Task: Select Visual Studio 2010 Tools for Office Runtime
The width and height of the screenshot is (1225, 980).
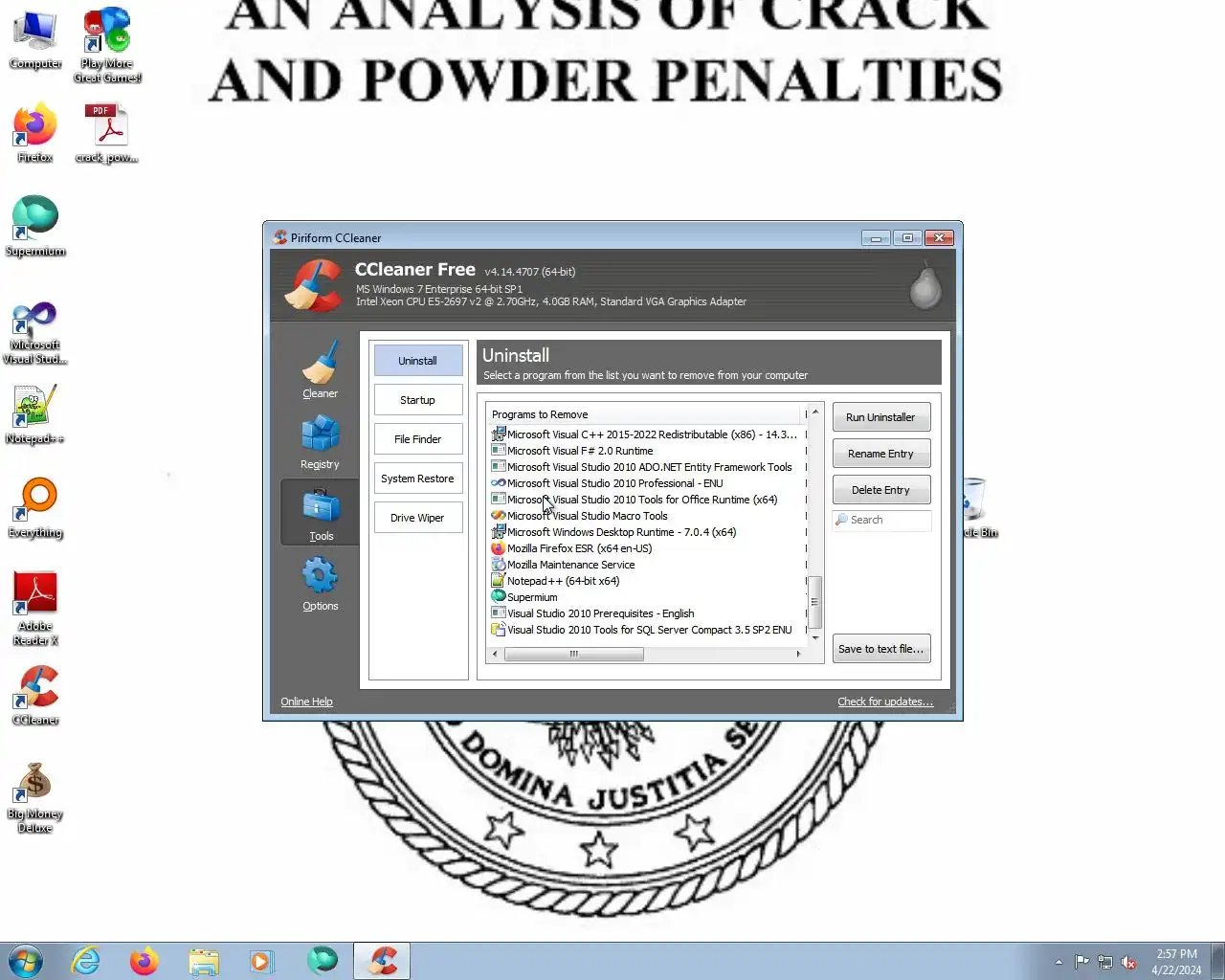Action: [x=647, y=500]
